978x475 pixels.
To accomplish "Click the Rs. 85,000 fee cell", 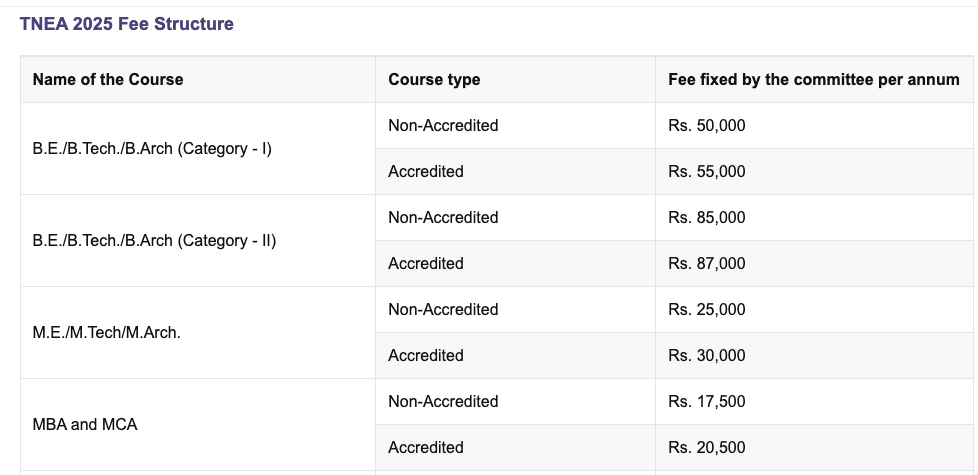I will [x=707, y=218].
